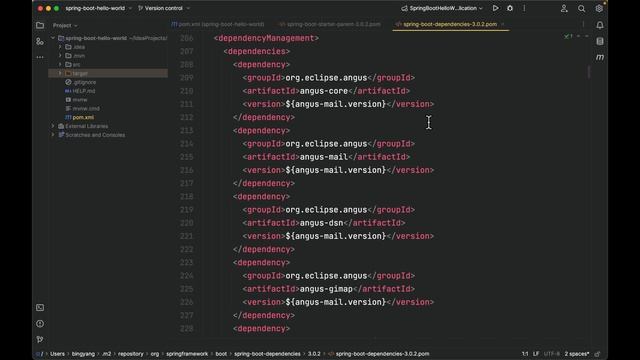Open the Maven tool window
Screen dimensions: 640x360
[x=600, y=57]
